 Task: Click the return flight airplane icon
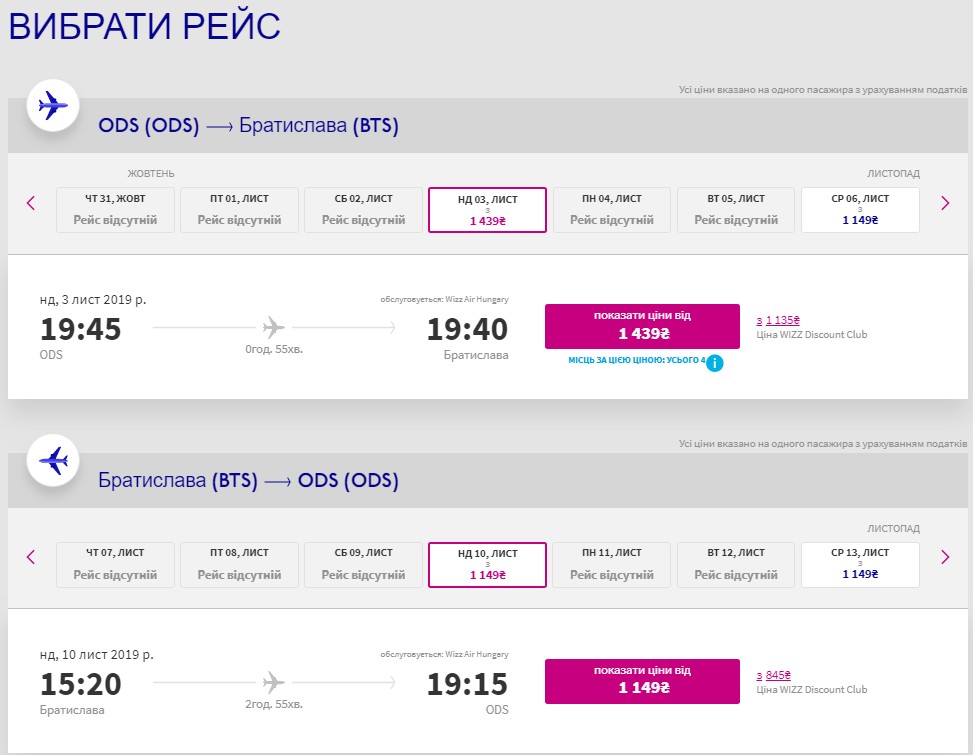[53, 460]
